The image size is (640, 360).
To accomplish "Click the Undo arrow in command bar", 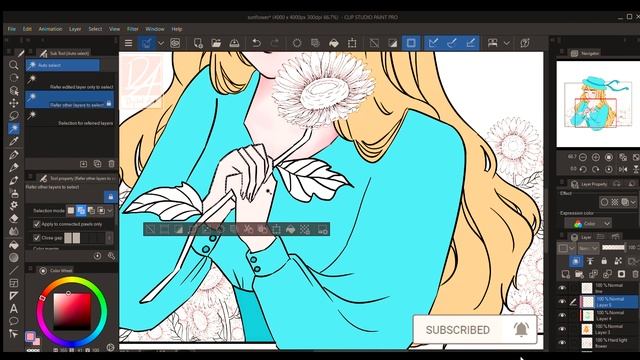I will (x=256, y=43).
